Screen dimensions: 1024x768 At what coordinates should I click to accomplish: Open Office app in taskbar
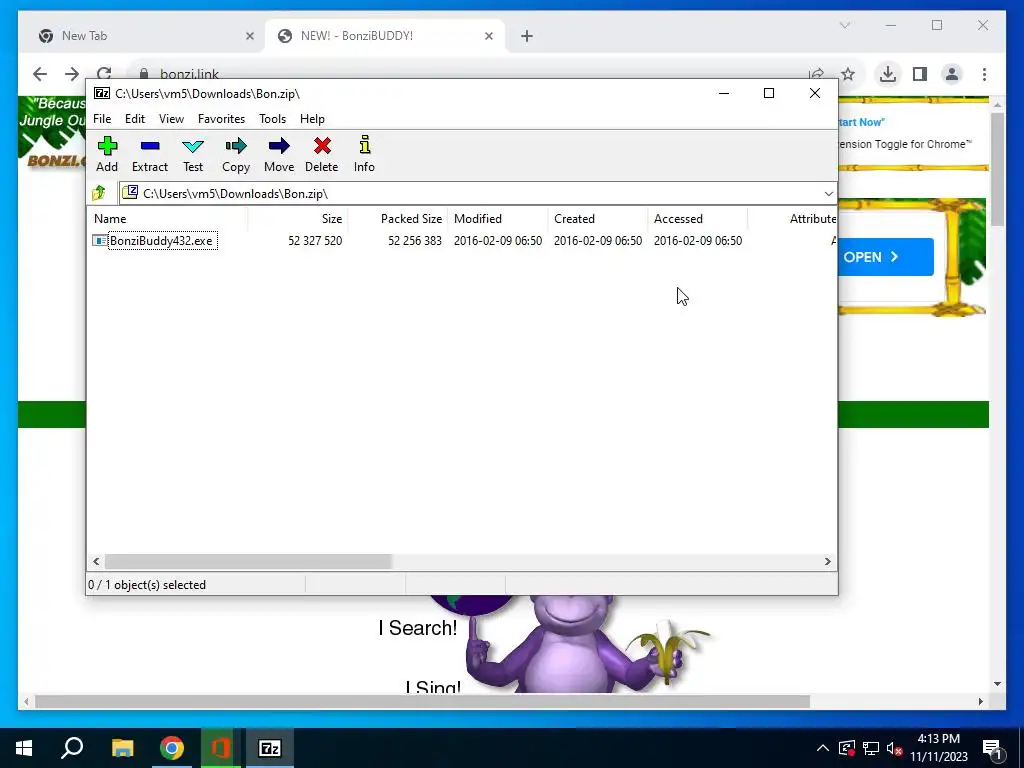(x=221, y=748)
